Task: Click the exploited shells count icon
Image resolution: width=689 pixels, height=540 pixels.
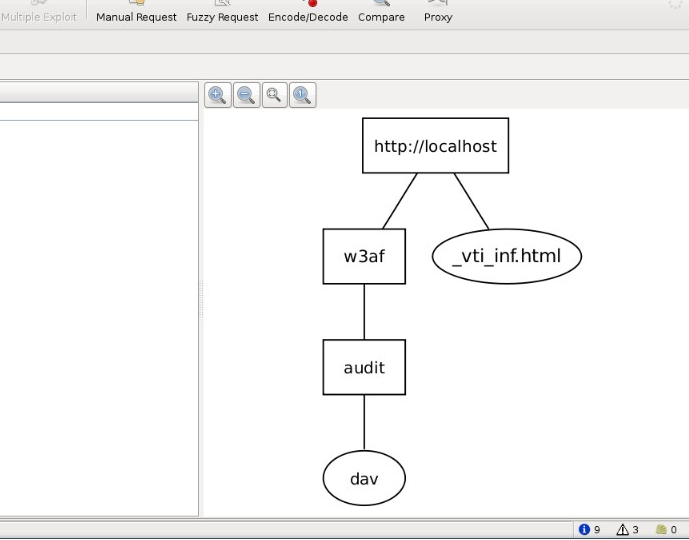Action: pyautogui.click(x=661, y=529)
